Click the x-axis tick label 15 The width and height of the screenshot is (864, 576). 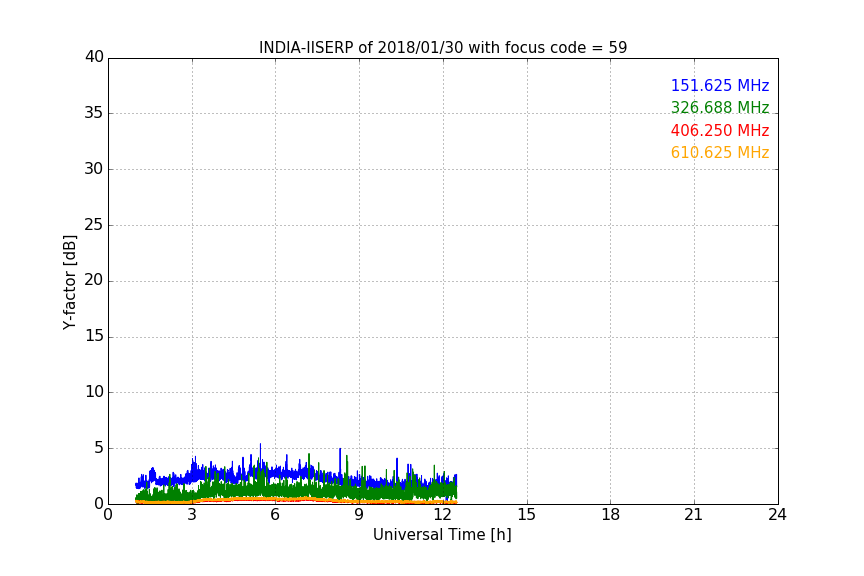pyautogui.click(x=527, y=515)
